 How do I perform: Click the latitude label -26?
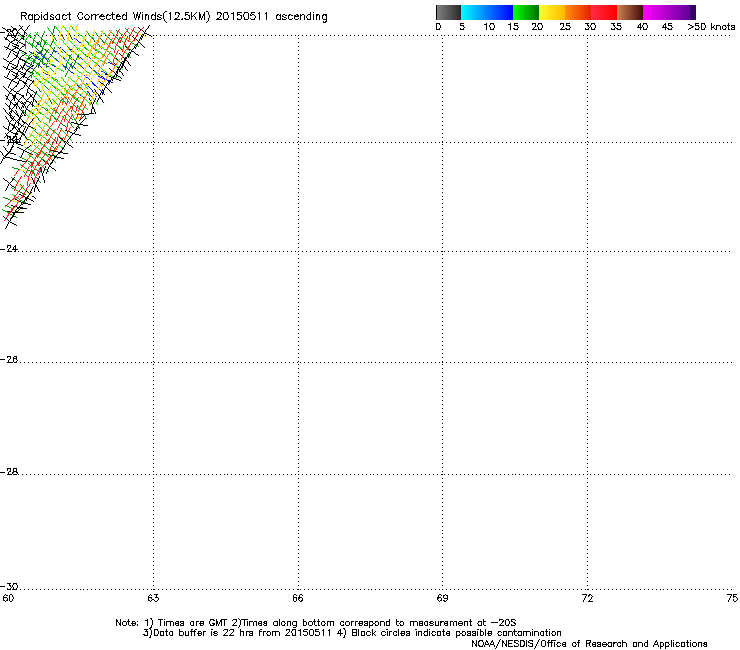(9, 360)
